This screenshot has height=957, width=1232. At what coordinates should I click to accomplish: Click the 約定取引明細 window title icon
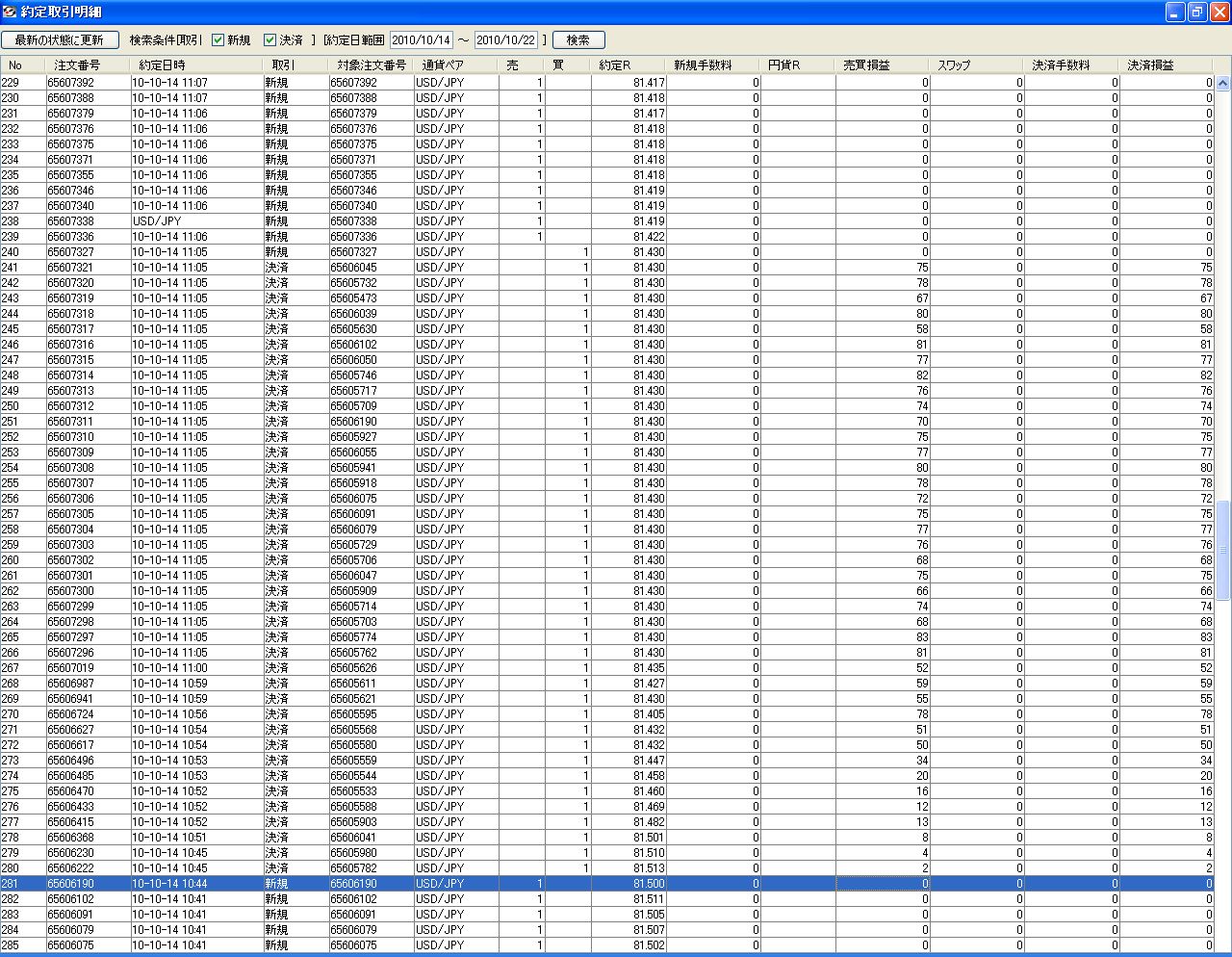point(10,12)
